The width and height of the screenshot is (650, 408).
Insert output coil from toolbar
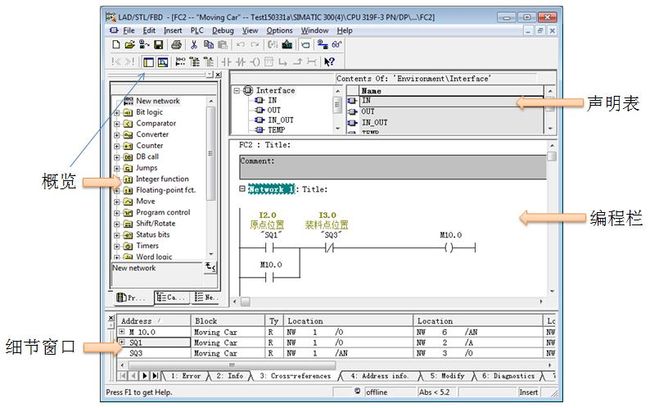(x=255, y=62)
